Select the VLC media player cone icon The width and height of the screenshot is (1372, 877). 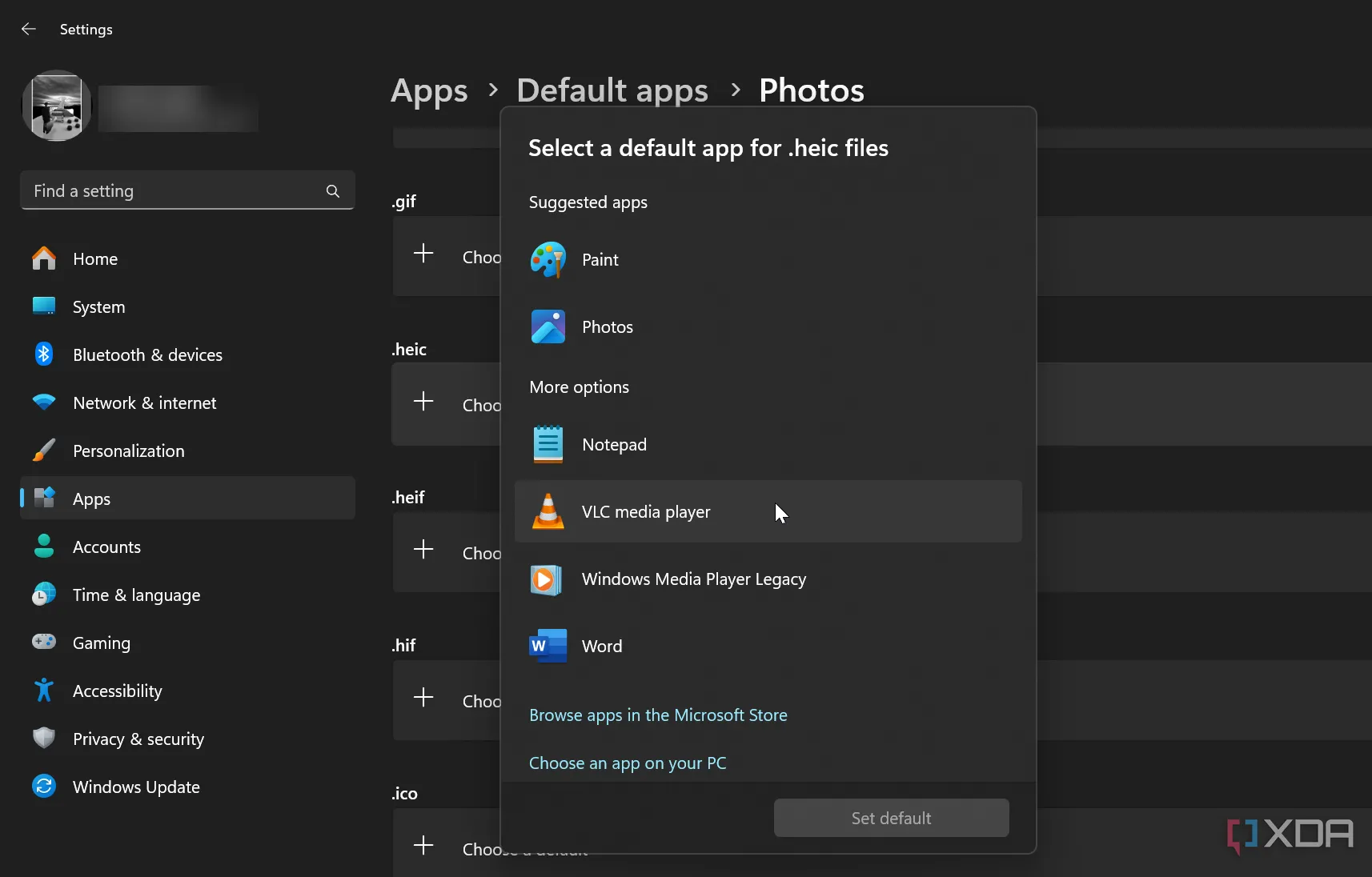548,511
